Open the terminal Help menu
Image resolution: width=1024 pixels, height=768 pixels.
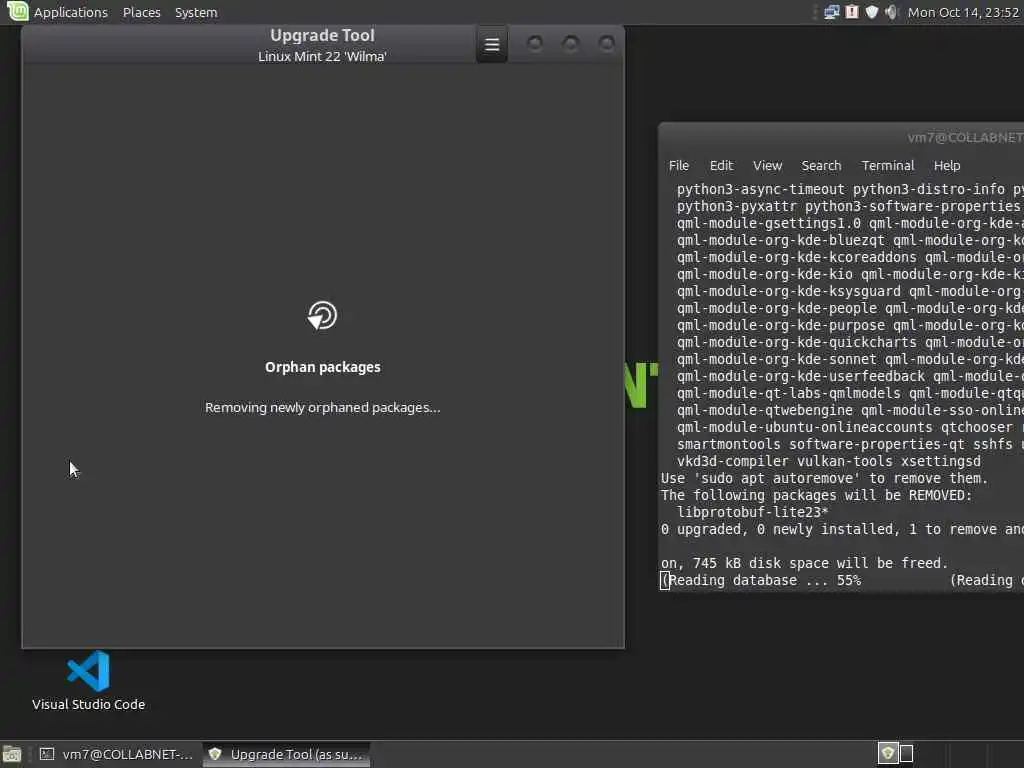947,165
